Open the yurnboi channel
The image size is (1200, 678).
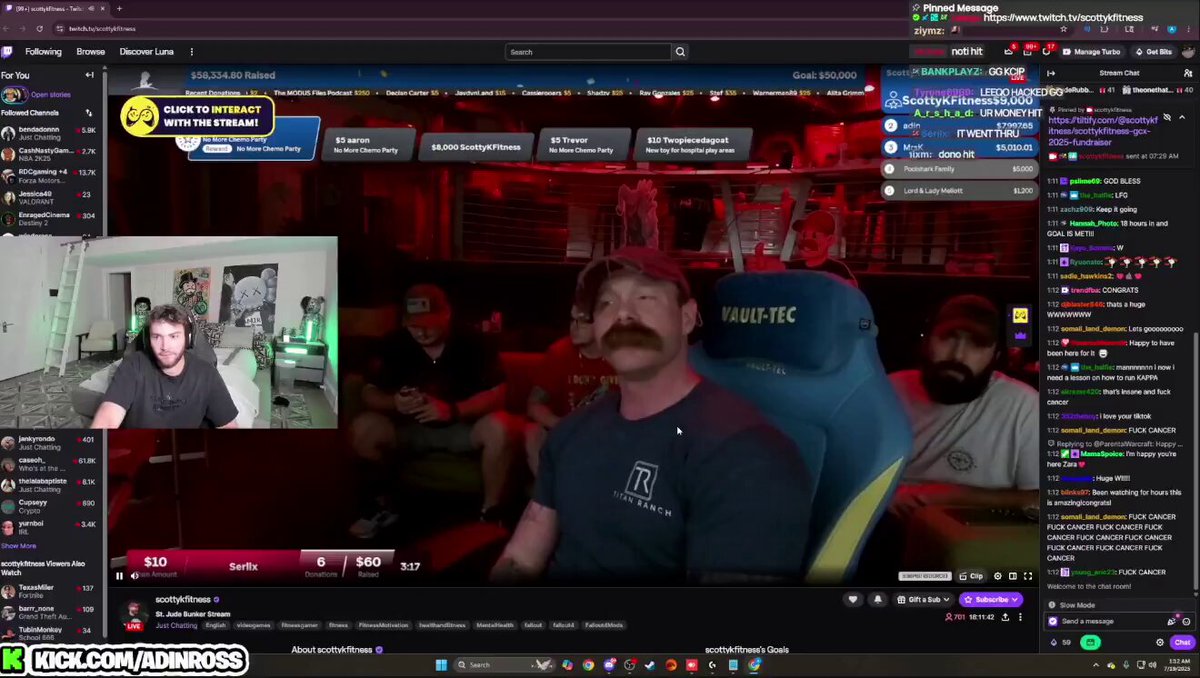(48, 528)
